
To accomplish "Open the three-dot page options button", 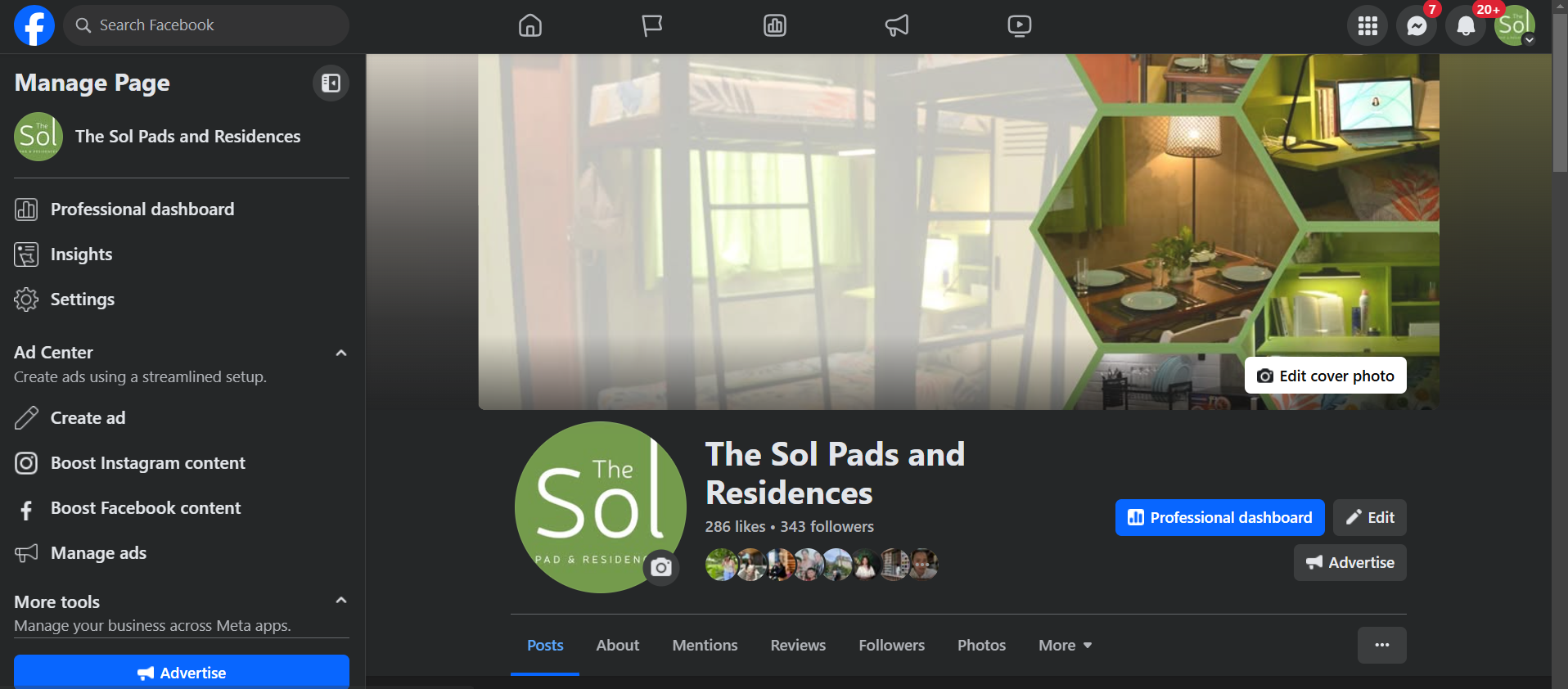I will [1381, 645].
